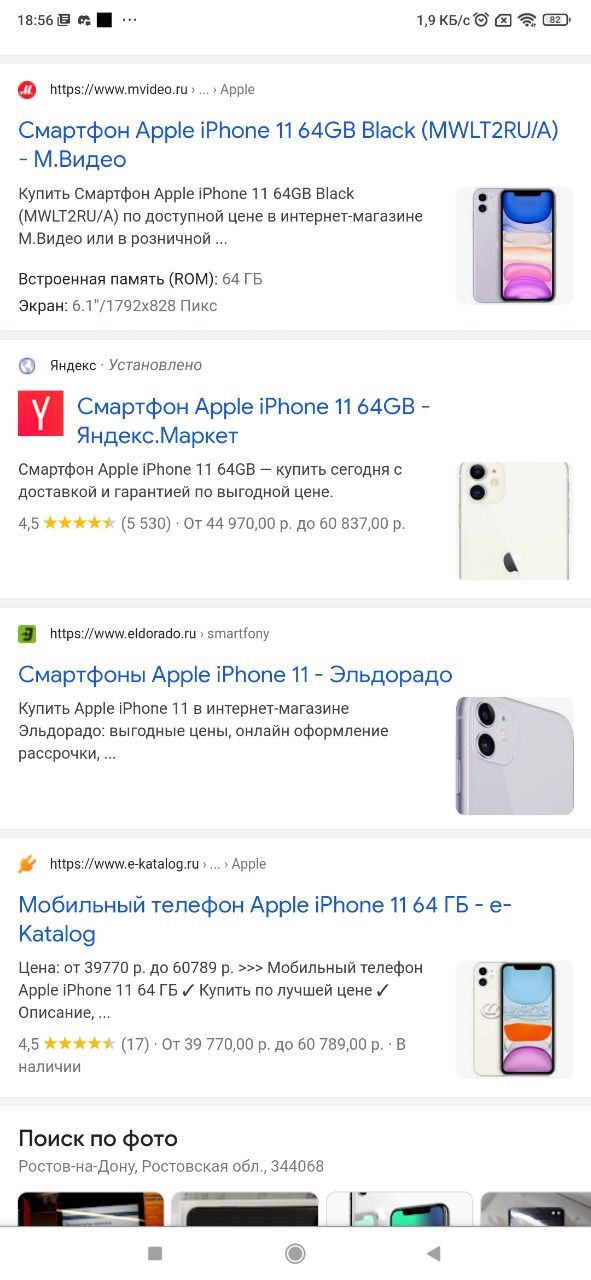The image size is (591, 1280).
Task: Tap the Yandex globe favicon
Action: click(27, 365)
